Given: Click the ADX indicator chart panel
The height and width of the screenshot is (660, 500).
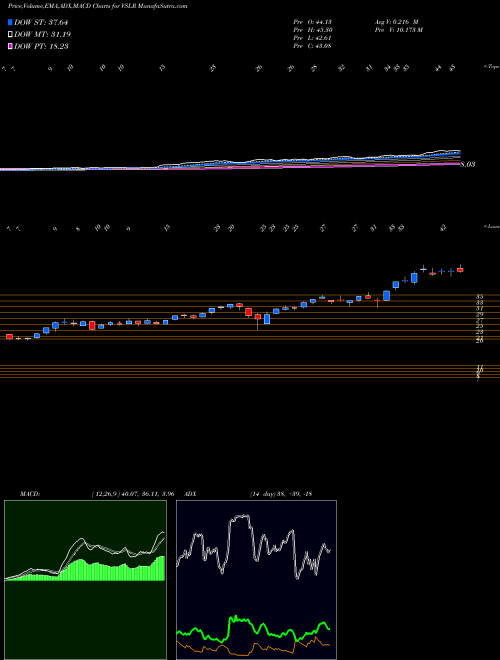Looking at the screenshot, I should coord(256,580).
